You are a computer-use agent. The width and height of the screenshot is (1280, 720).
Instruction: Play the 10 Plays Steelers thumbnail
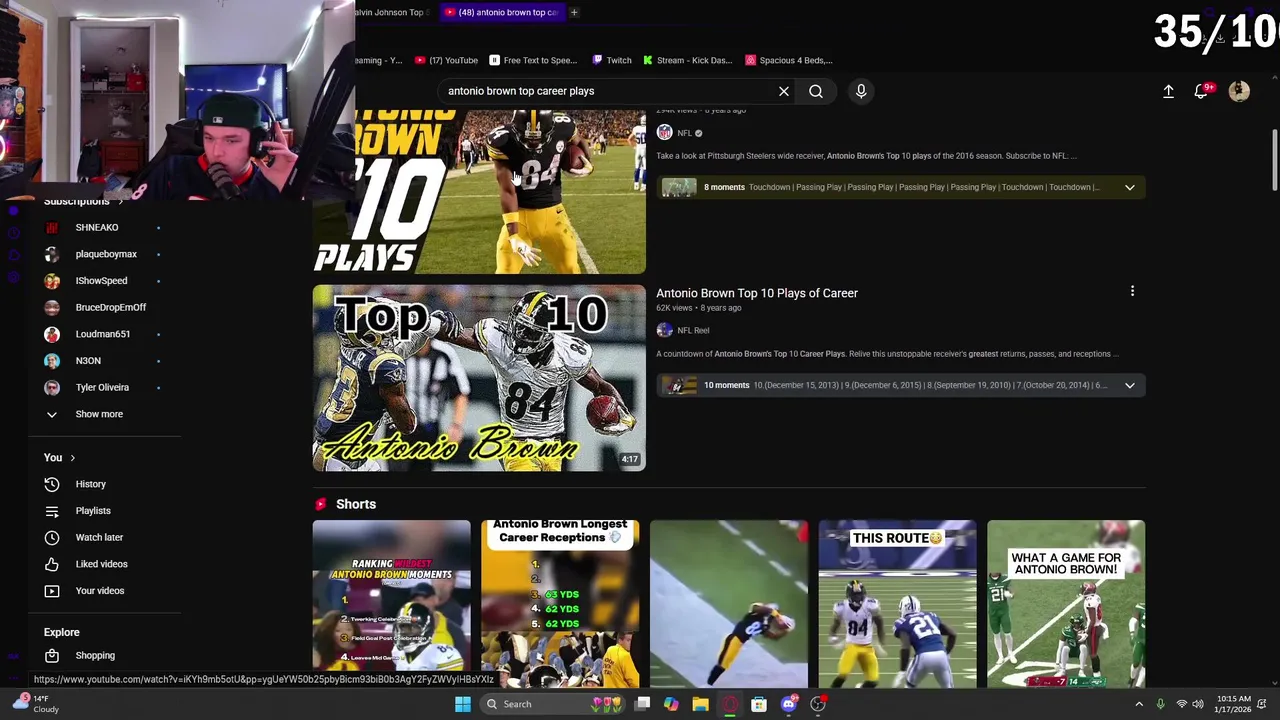click(479, 191)
